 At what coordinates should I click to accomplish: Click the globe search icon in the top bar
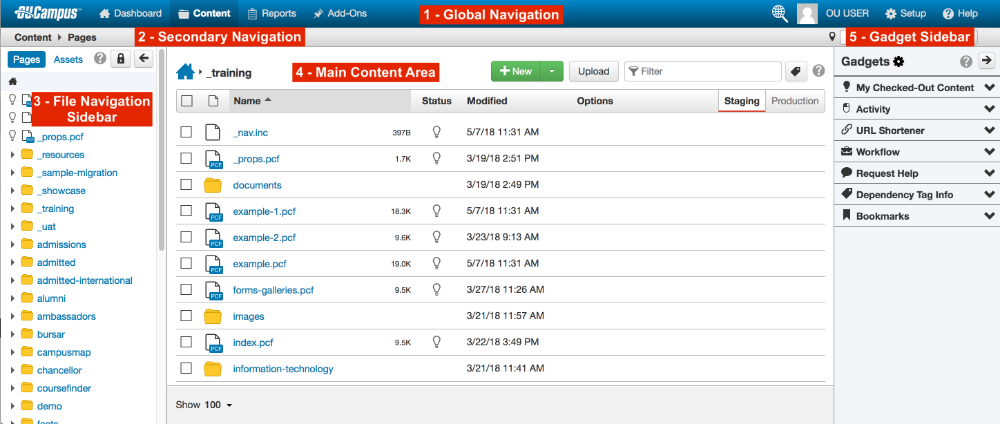[x=781, y=14]
